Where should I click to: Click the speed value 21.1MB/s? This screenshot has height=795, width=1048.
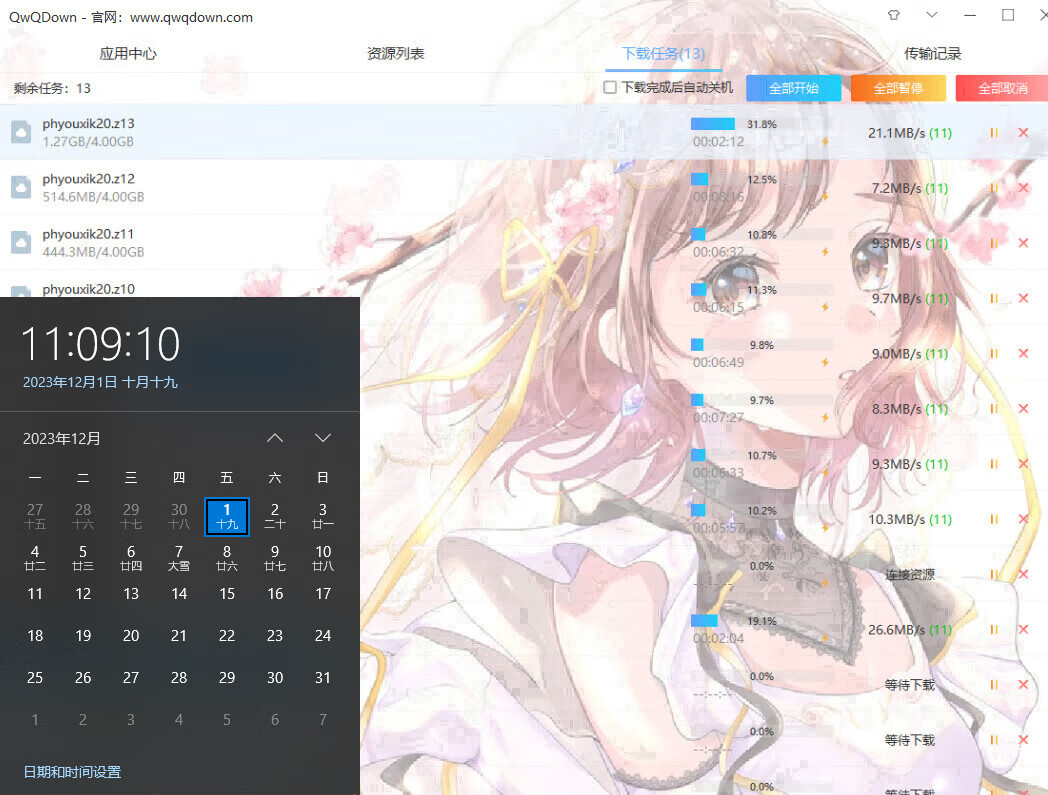896,133
